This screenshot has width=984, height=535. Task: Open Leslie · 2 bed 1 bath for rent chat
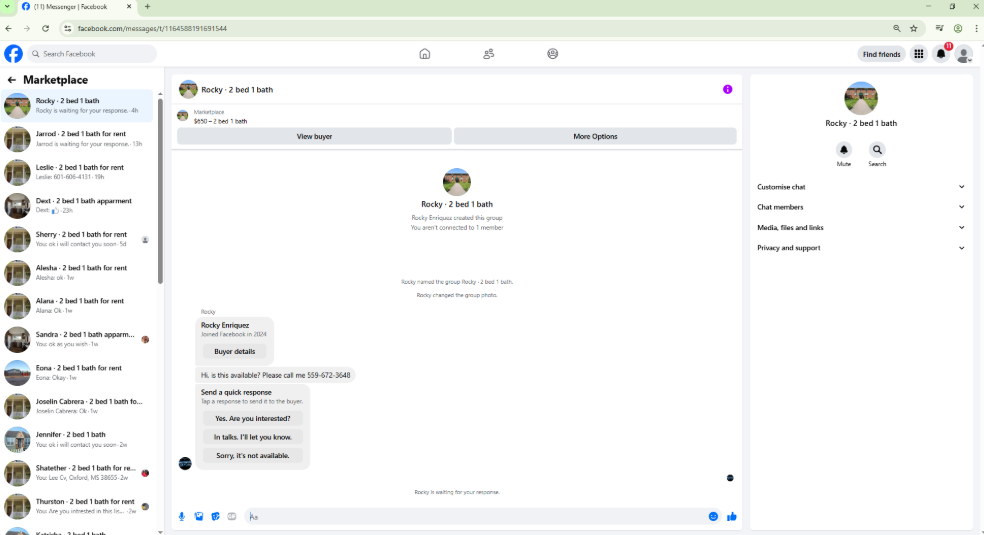77,172
